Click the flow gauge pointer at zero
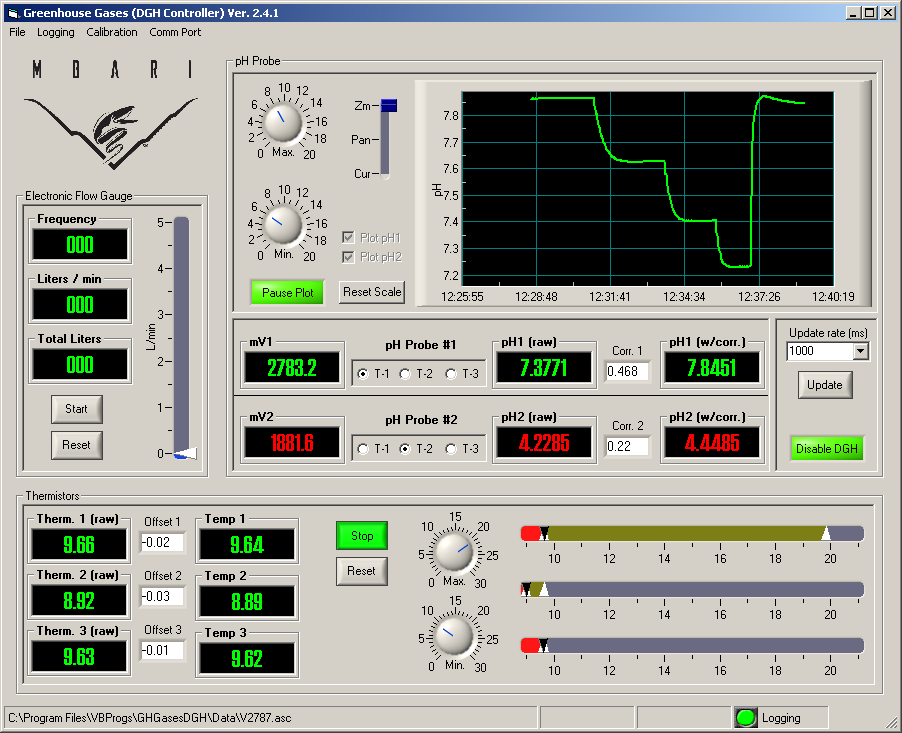The height and width of the screenshot is (733, 902). 185,454
